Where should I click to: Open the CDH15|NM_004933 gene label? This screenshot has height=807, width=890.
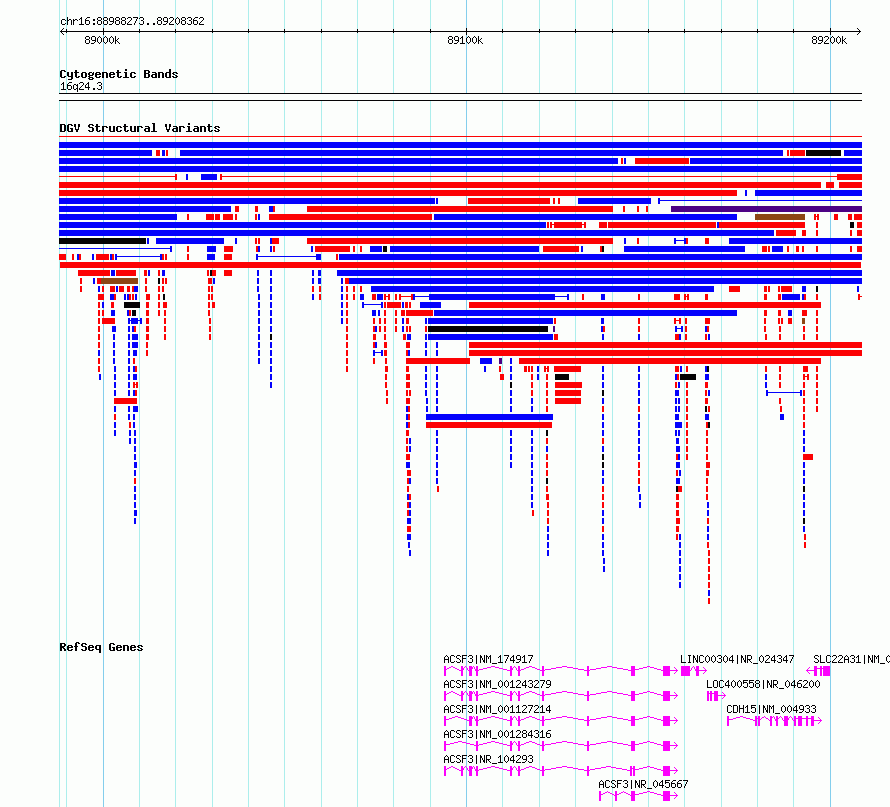point(771,709)
